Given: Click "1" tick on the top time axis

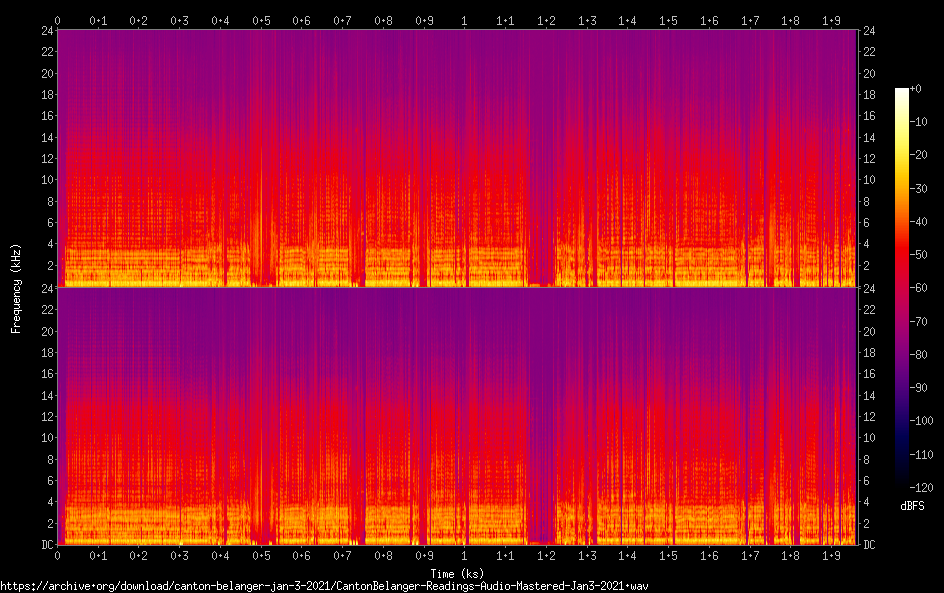Looking at the screenshot, I should coord(464,21).
